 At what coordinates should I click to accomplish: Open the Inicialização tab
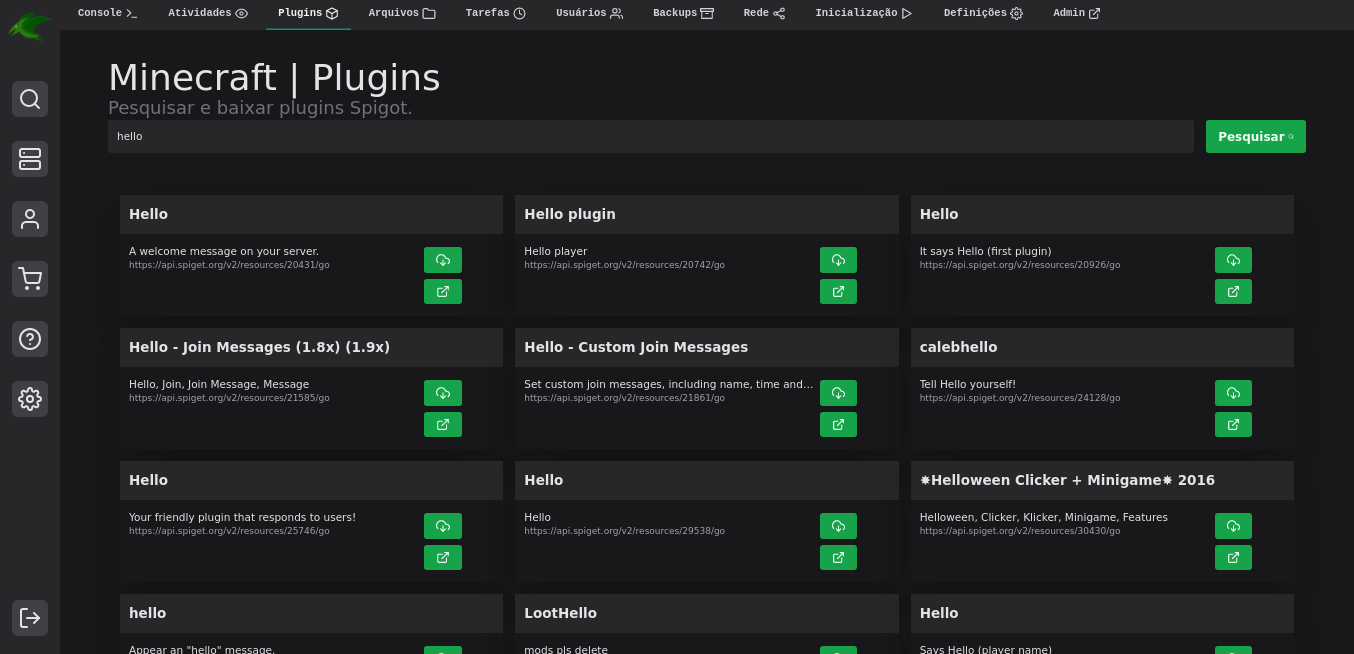point(864,14)
